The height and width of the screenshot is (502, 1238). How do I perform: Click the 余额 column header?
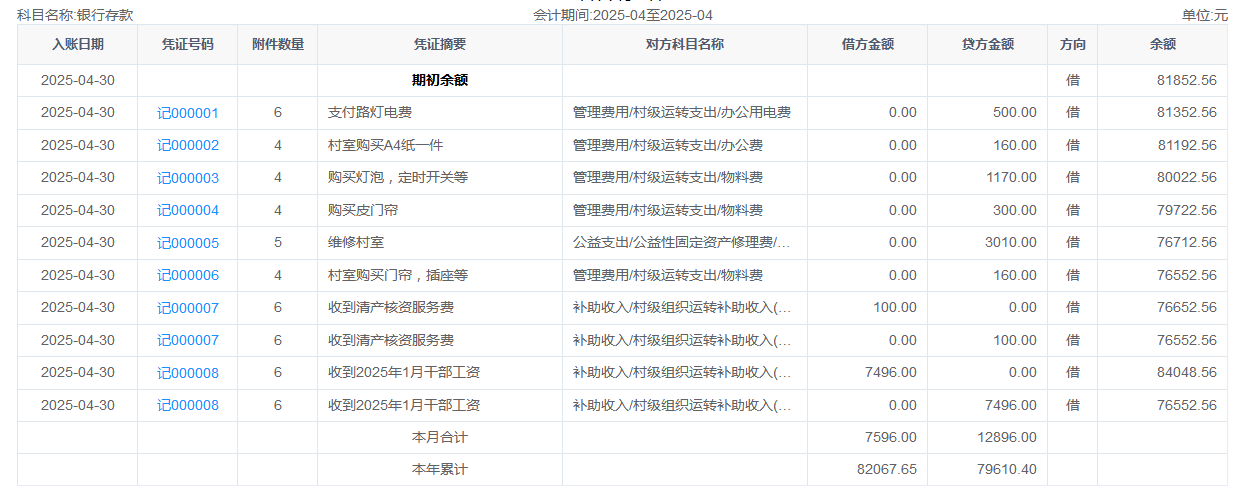(1162, 44)
